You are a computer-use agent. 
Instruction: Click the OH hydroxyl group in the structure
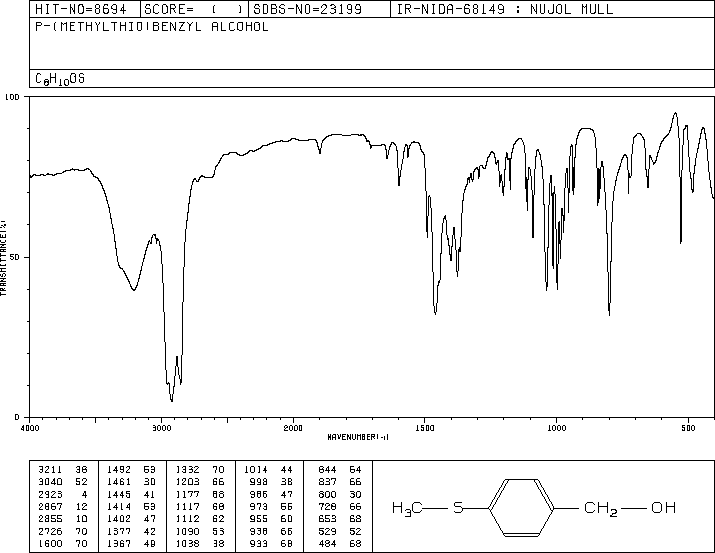pos(663,507)
